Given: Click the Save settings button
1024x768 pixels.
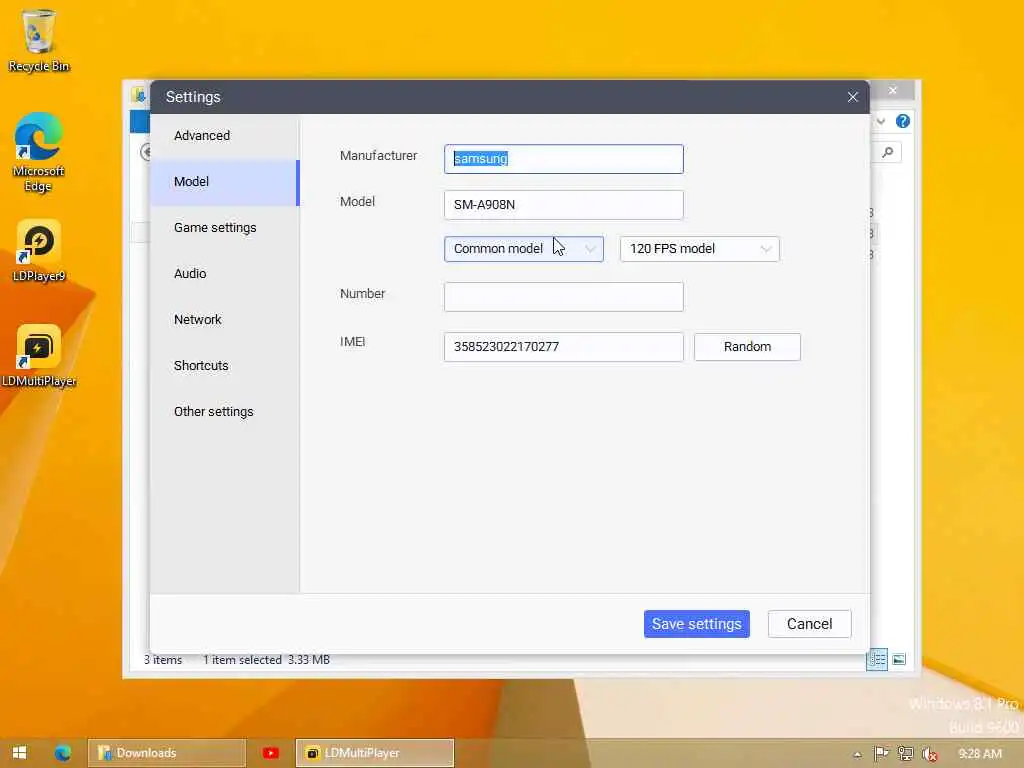Looking at the screenshot, I should 697,624.
